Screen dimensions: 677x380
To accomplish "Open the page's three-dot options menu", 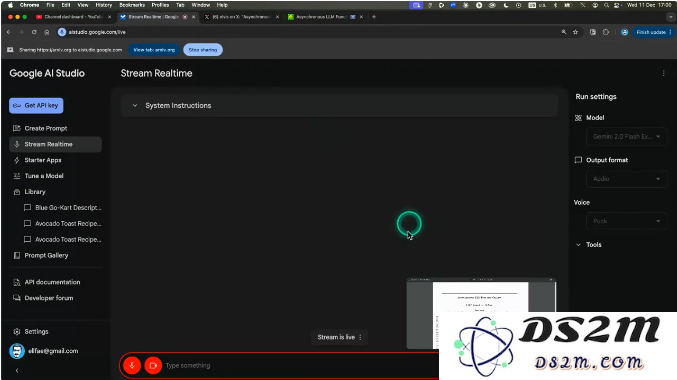I will (664, 73).
